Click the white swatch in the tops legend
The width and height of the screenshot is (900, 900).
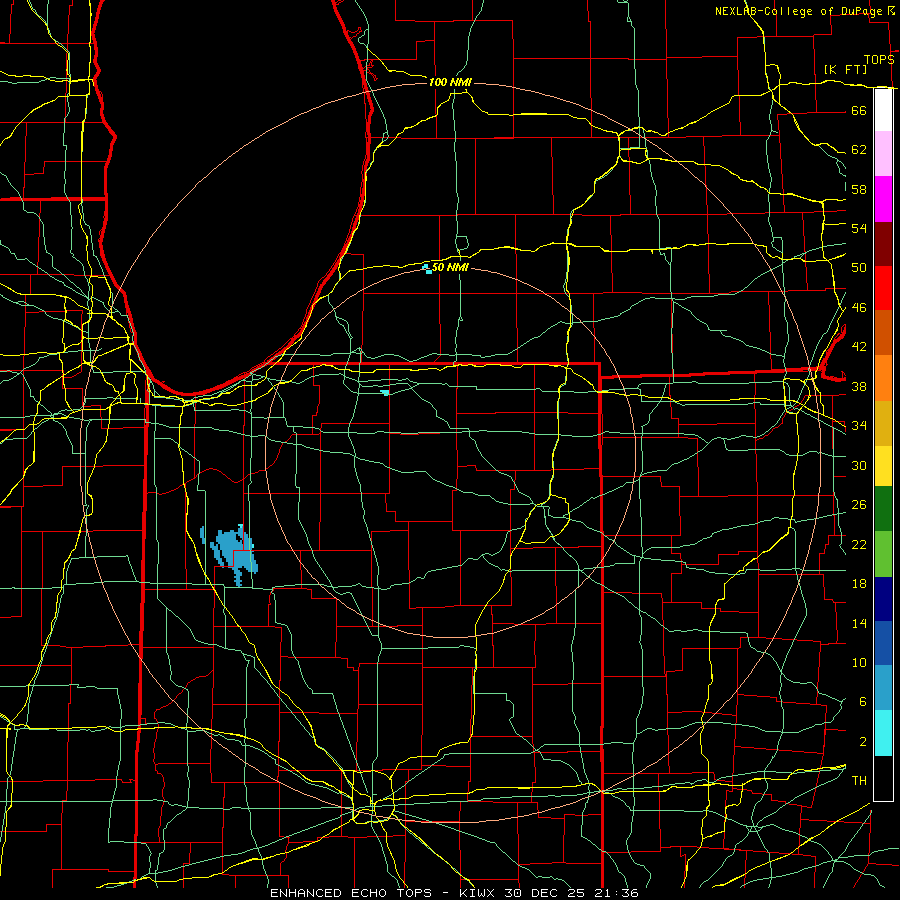[x=883, y=110]
